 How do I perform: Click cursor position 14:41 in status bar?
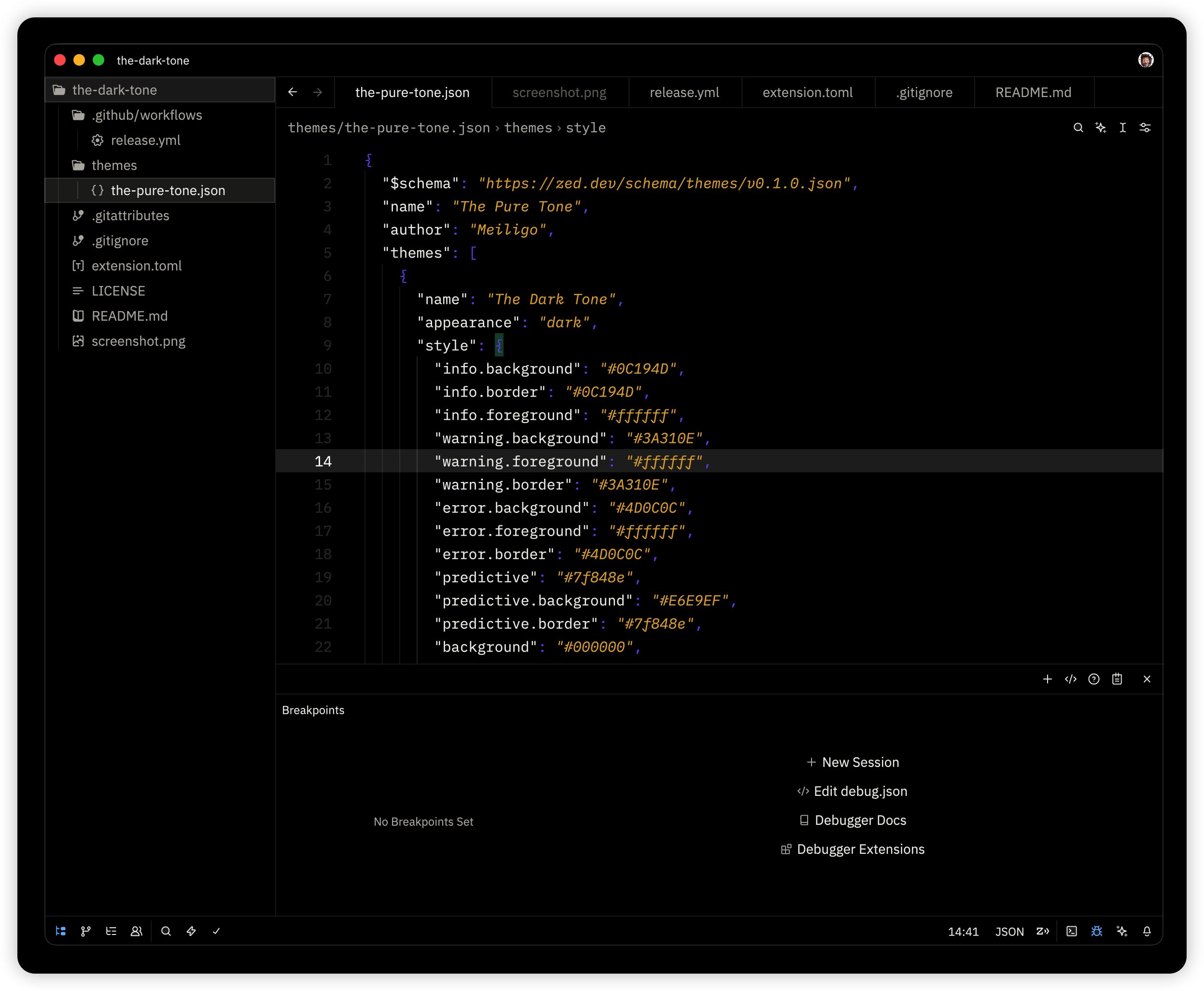(x=963, y=932)
